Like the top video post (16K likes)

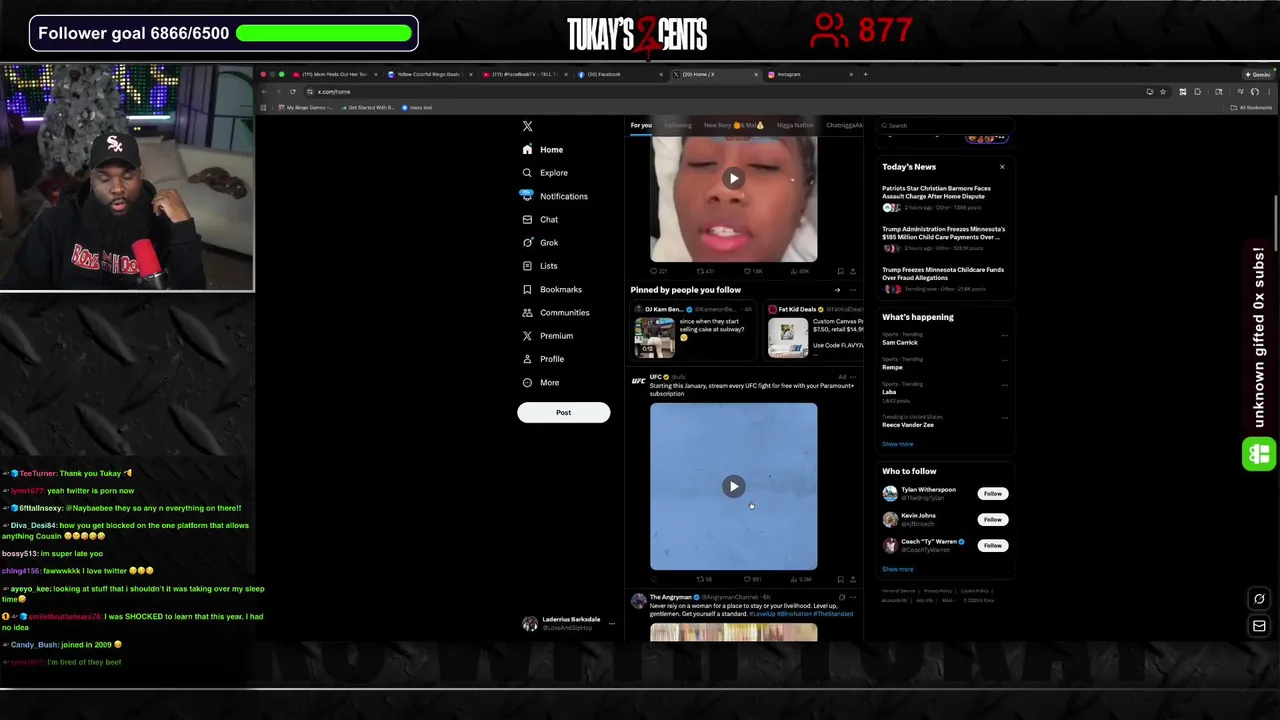click(752, 271)
